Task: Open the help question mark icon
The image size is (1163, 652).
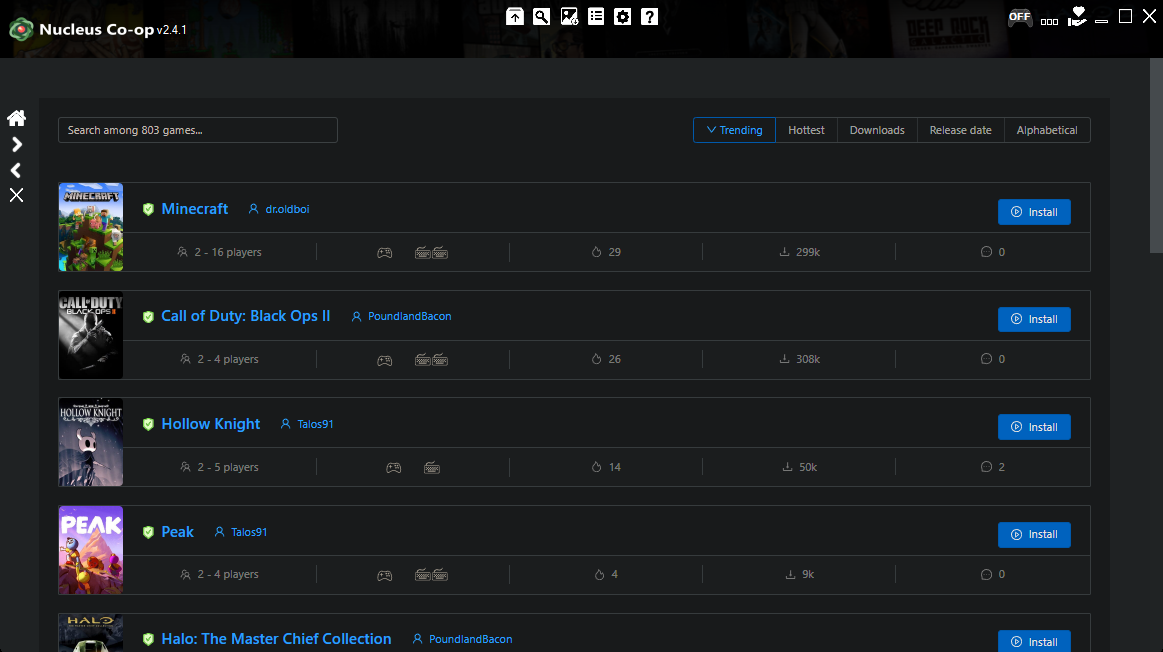Action: [649, 16]
